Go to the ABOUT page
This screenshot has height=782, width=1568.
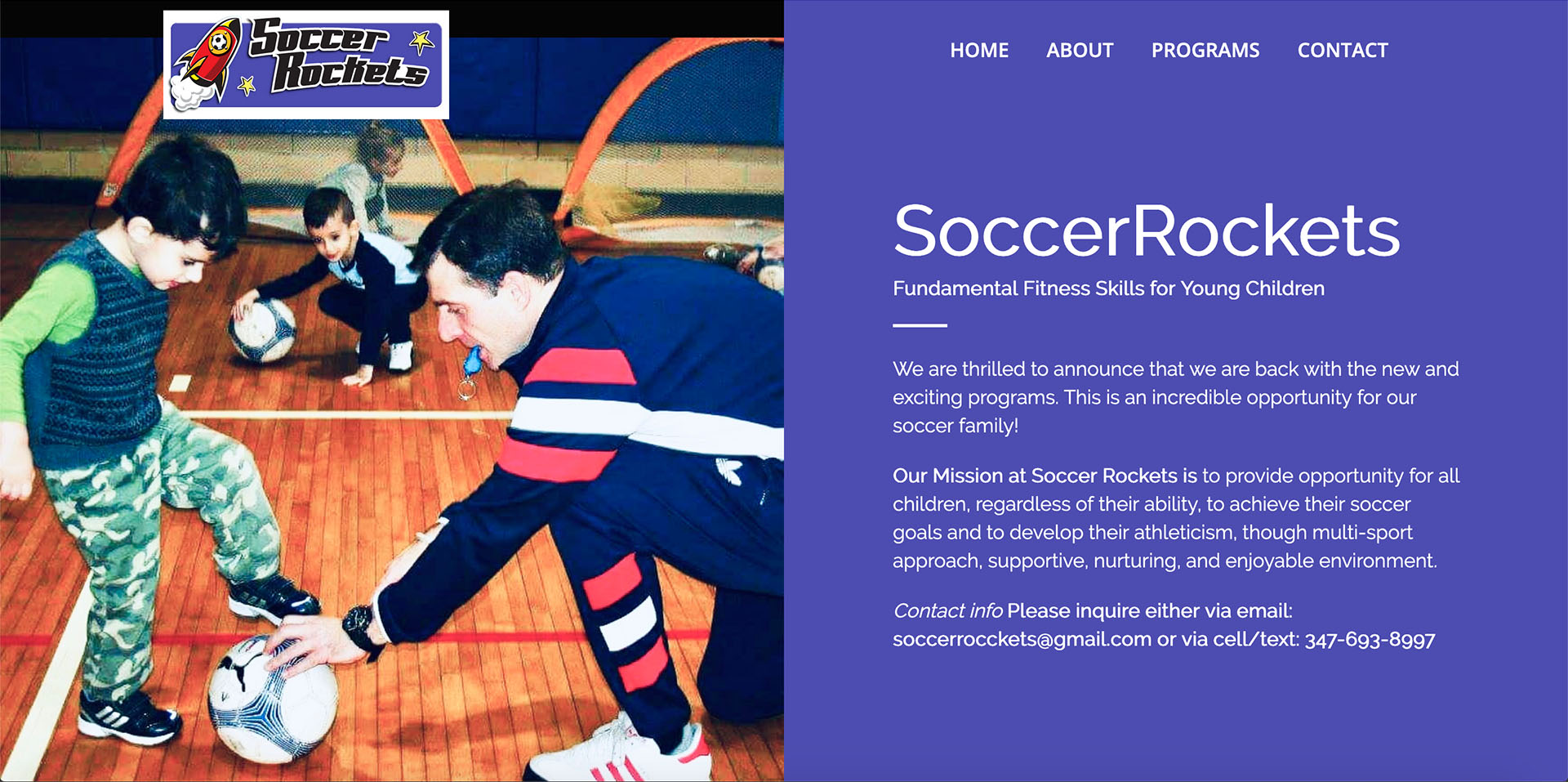pos(1080,50)
